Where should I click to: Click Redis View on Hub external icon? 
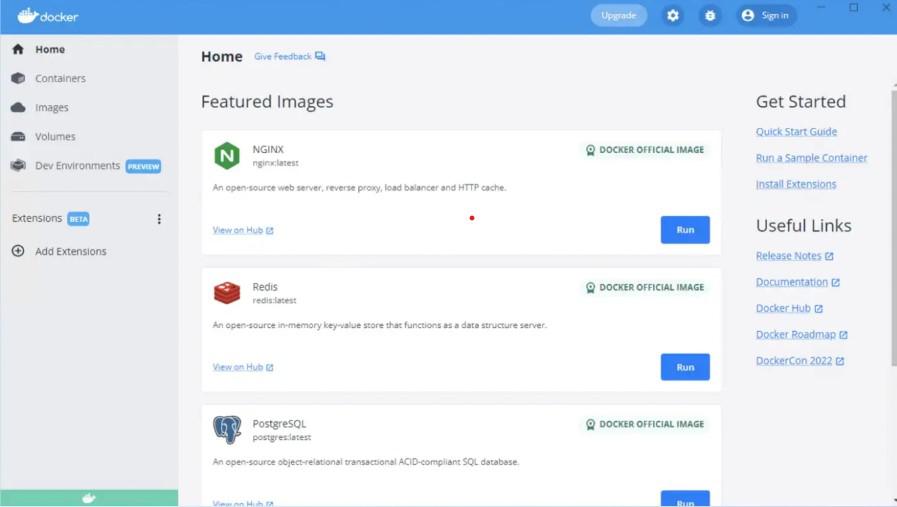click(x=269, y=367)
